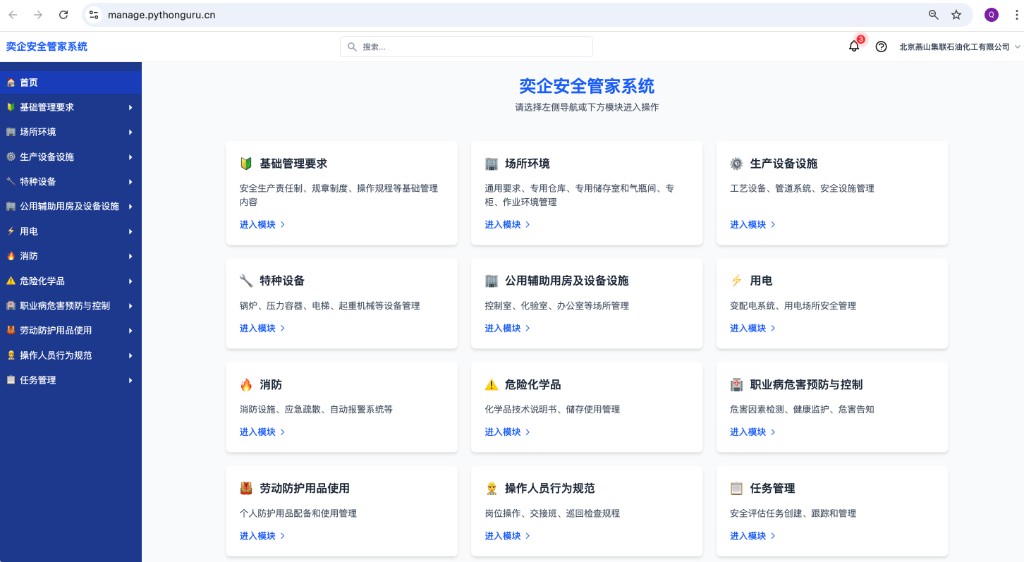Image resolution: width=1024 pixels, height=562 pixels.
Task: Click 进入模块 link in 生产设备设施 card
Action: pyautogui.click(x=752, y=225)
